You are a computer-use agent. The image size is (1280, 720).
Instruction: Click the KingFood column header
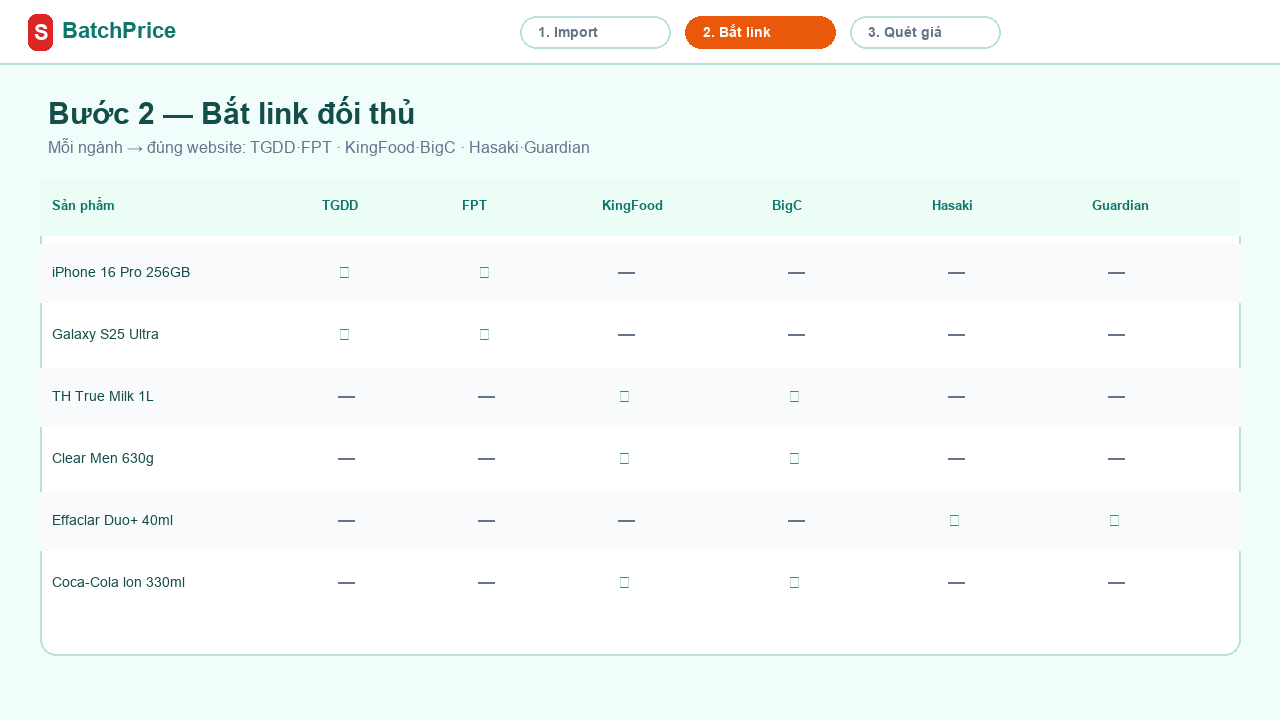tap(632, 206)
